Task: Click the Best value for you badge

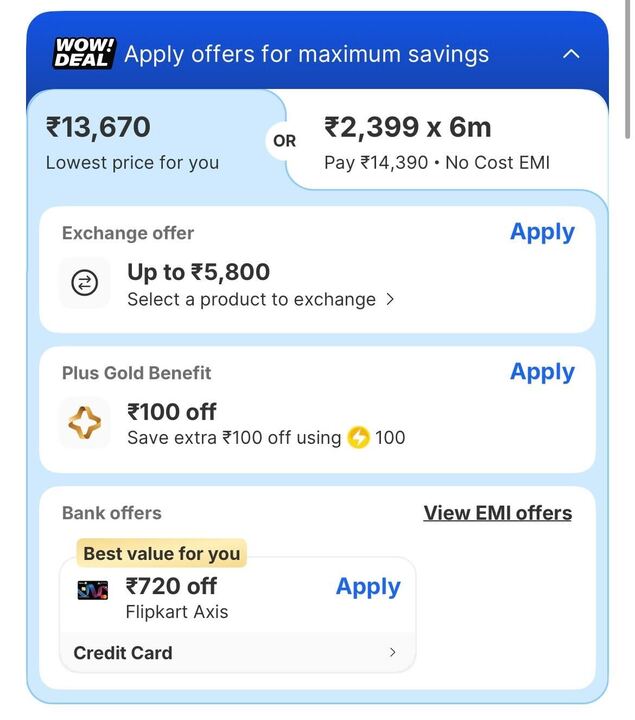Action: 161,553
